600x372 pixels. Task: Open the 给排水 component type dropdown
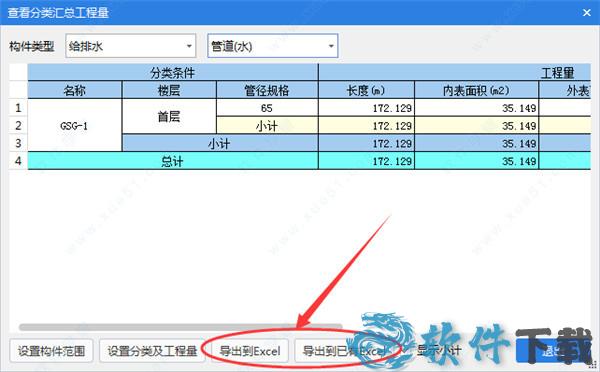pos(130,46)
